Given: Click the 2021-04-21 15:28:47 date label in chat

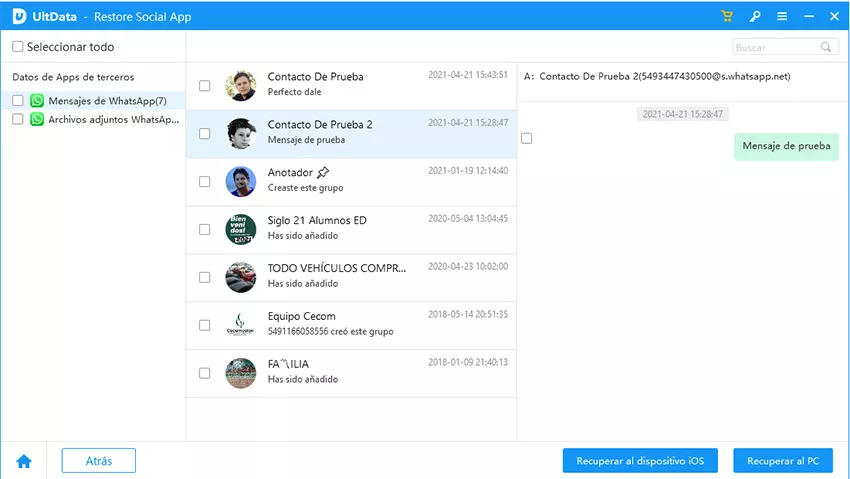Looking at the screenshot, I should pos(682,114).
